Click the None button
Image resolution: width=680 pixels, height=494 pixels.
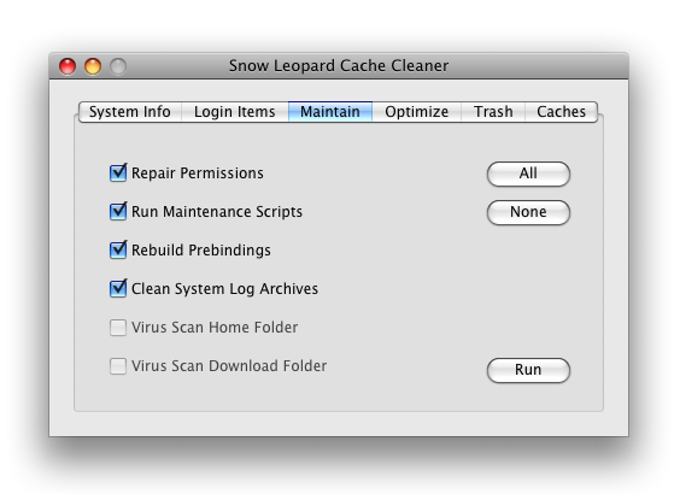[x=528, y=212]
